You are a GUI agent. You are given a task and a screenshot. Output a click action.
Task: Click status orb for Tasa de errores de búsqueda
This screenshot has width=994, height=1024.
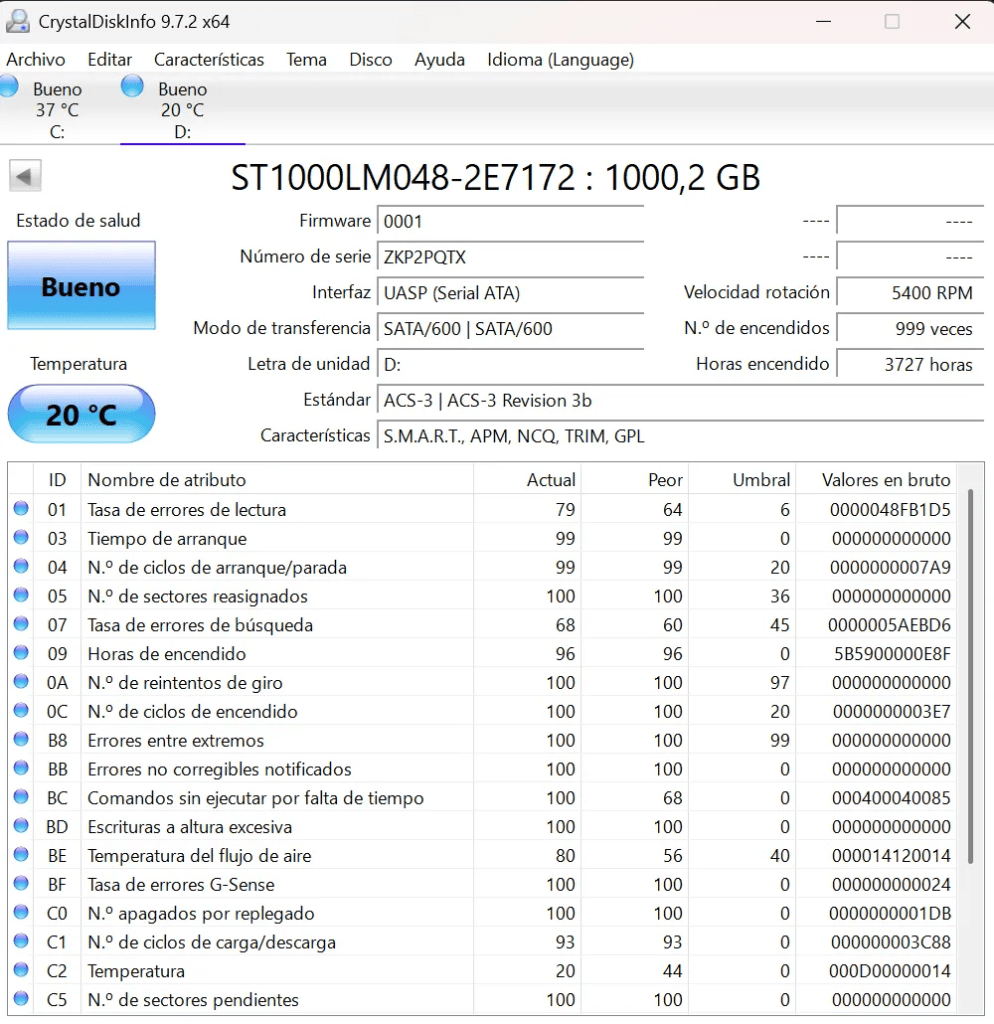[x=21, y=623]
